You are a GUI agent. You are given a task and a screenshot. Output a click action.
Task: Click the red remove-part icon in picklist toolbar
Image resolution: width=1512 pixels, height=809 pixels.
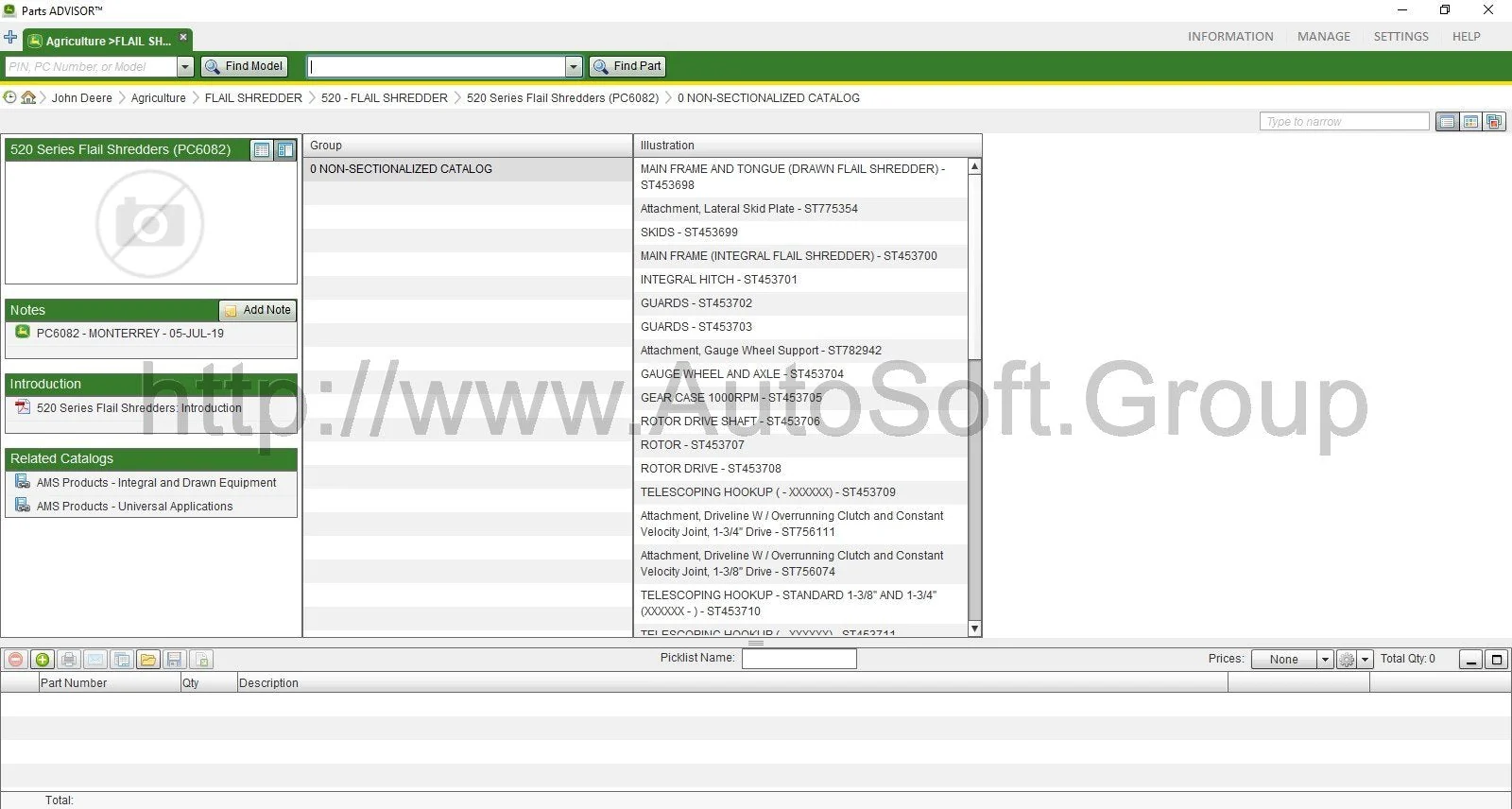point(15,660)
